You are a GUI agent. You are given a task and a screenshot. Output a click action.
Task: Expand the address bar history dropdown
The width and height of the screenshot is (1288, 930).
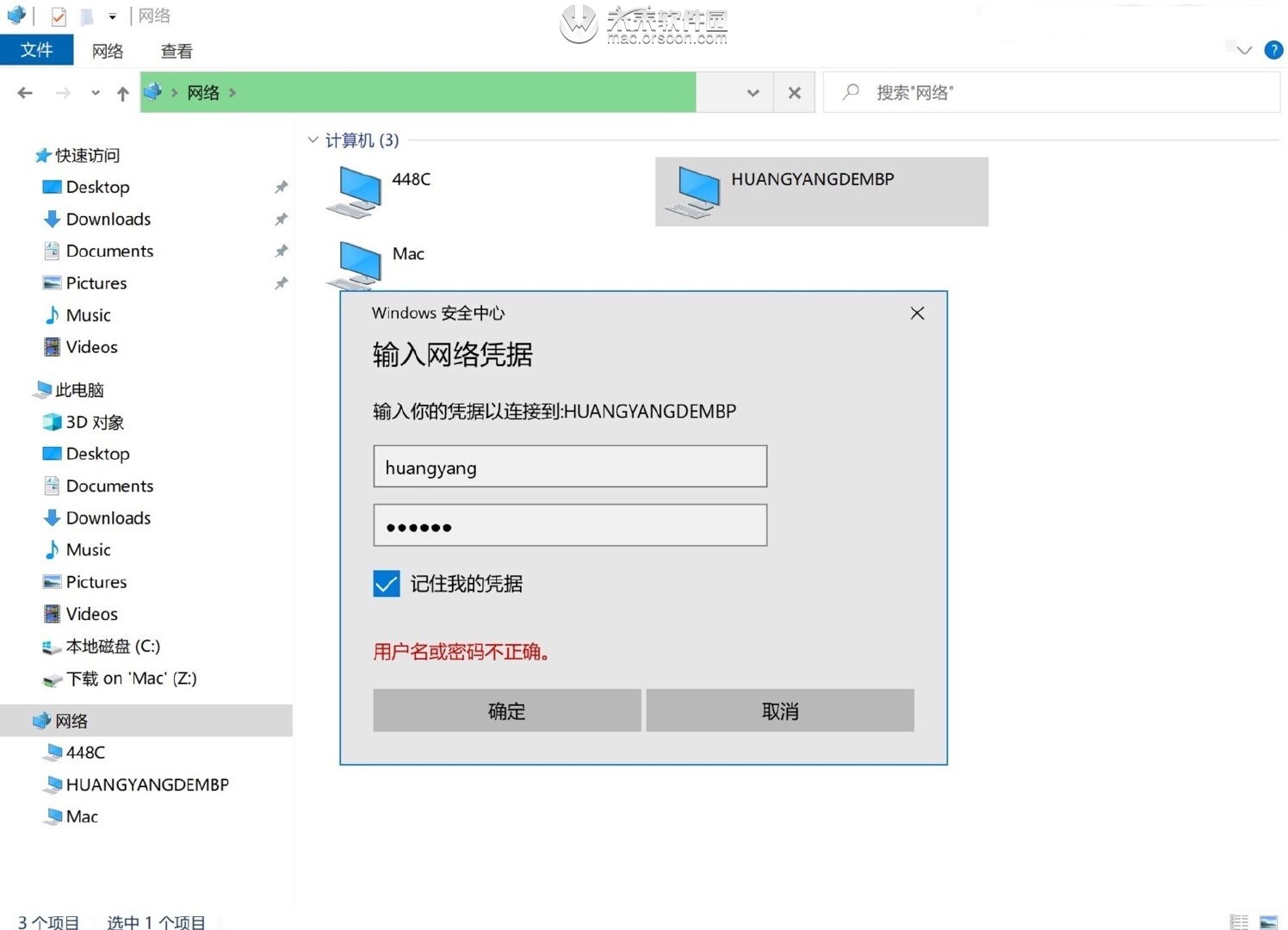[753, 93]
